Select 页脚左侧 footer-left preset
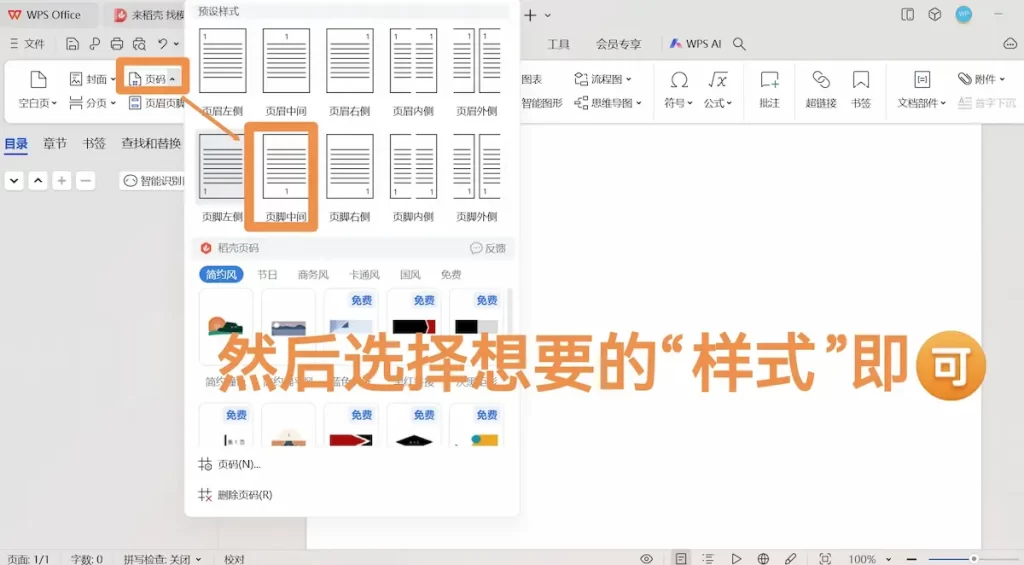This screenshot has height=565, width=1024. 222,178
